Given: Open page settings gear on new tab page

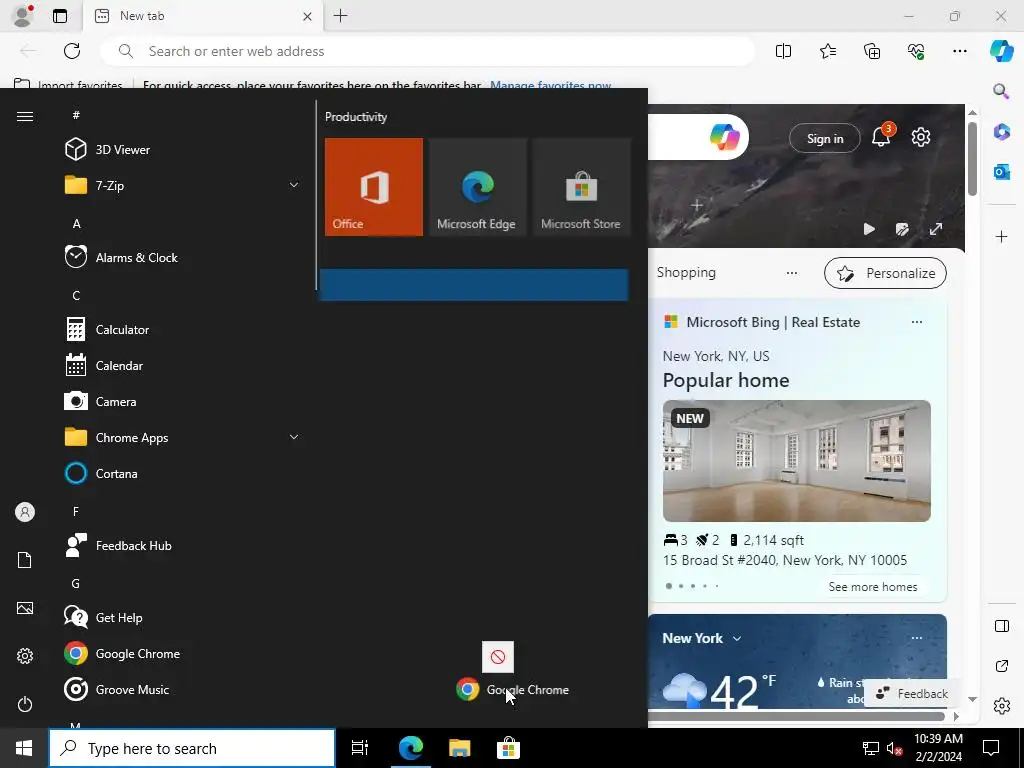Looking at the screenshot, I should point(921,137).
